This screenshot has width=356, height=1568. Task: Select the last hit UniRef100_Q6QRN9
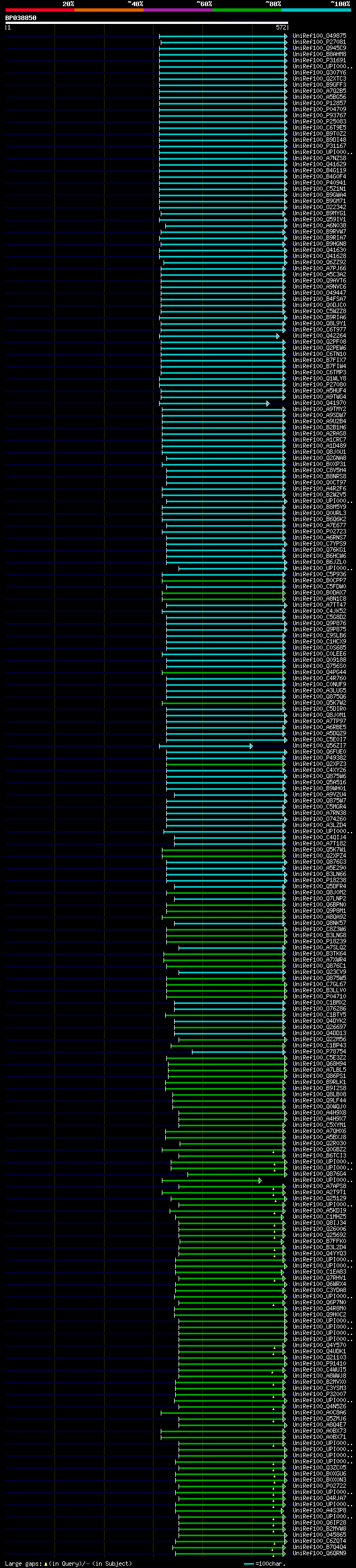[x=319, y=1554]
